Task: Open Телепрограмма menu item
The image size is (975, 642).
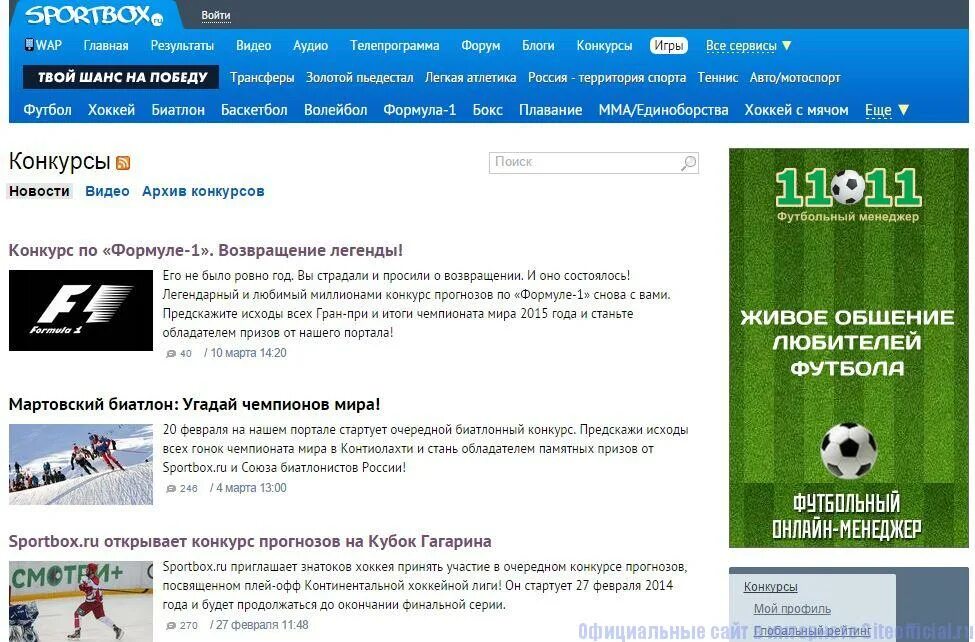Action: pos(394,45)
